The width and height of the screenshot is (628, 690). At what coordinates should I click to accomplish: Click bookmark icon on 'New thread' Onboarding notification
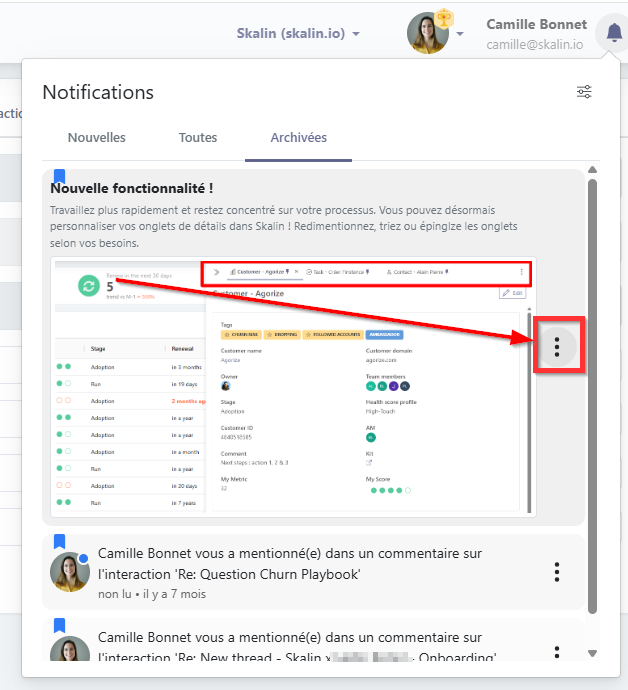(59, 625)
